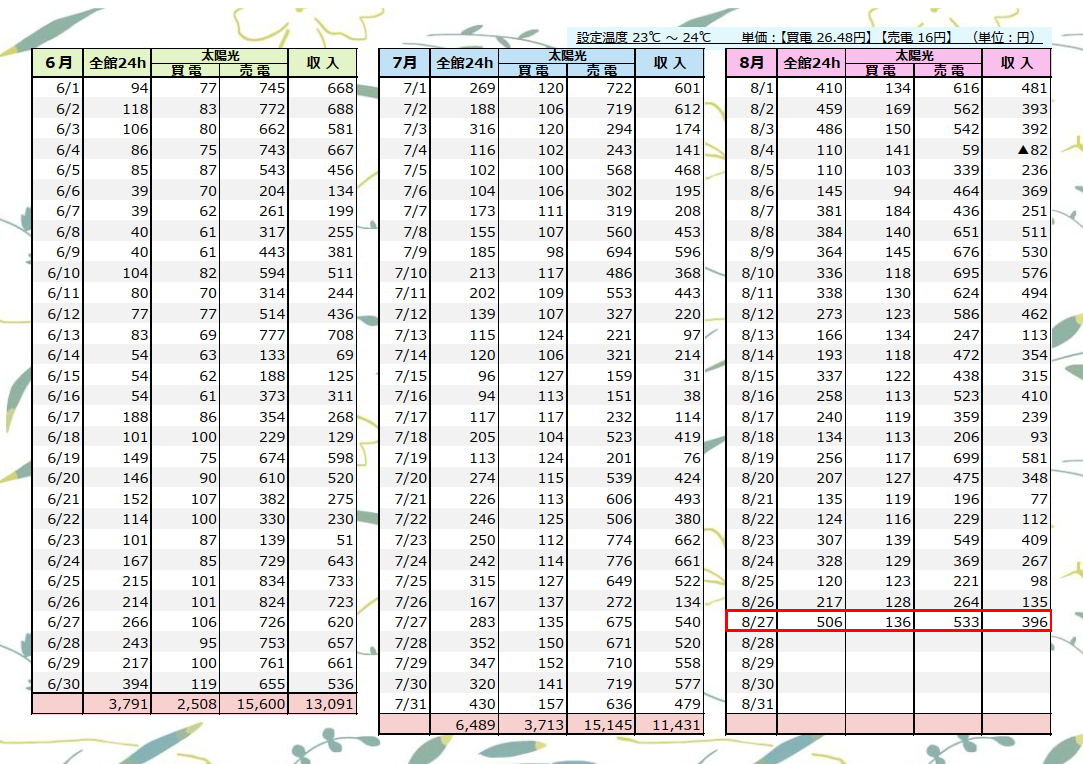Select 全館24h value 316 in row 7/3
Screen dimensions: 1083x764
464,129
